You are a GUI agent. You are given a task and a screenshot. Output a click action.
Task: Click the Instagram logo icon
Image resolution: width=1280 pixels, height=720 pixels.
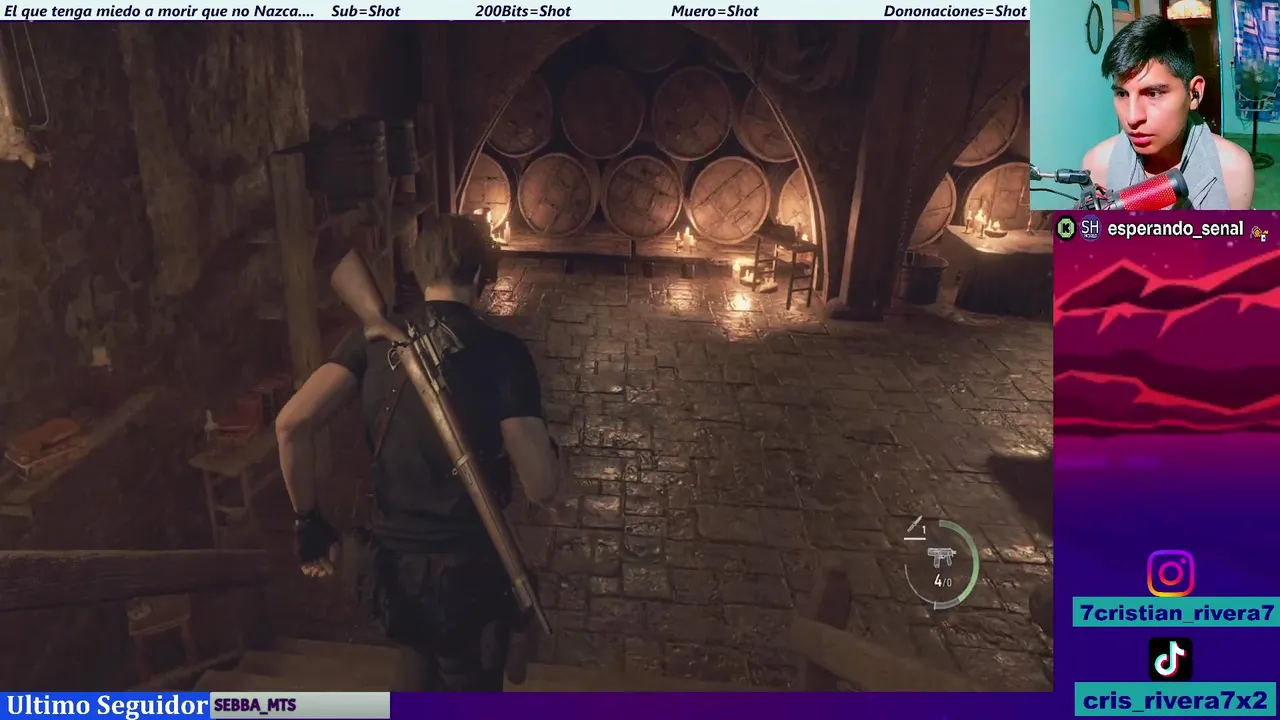tap(1170, 574)
